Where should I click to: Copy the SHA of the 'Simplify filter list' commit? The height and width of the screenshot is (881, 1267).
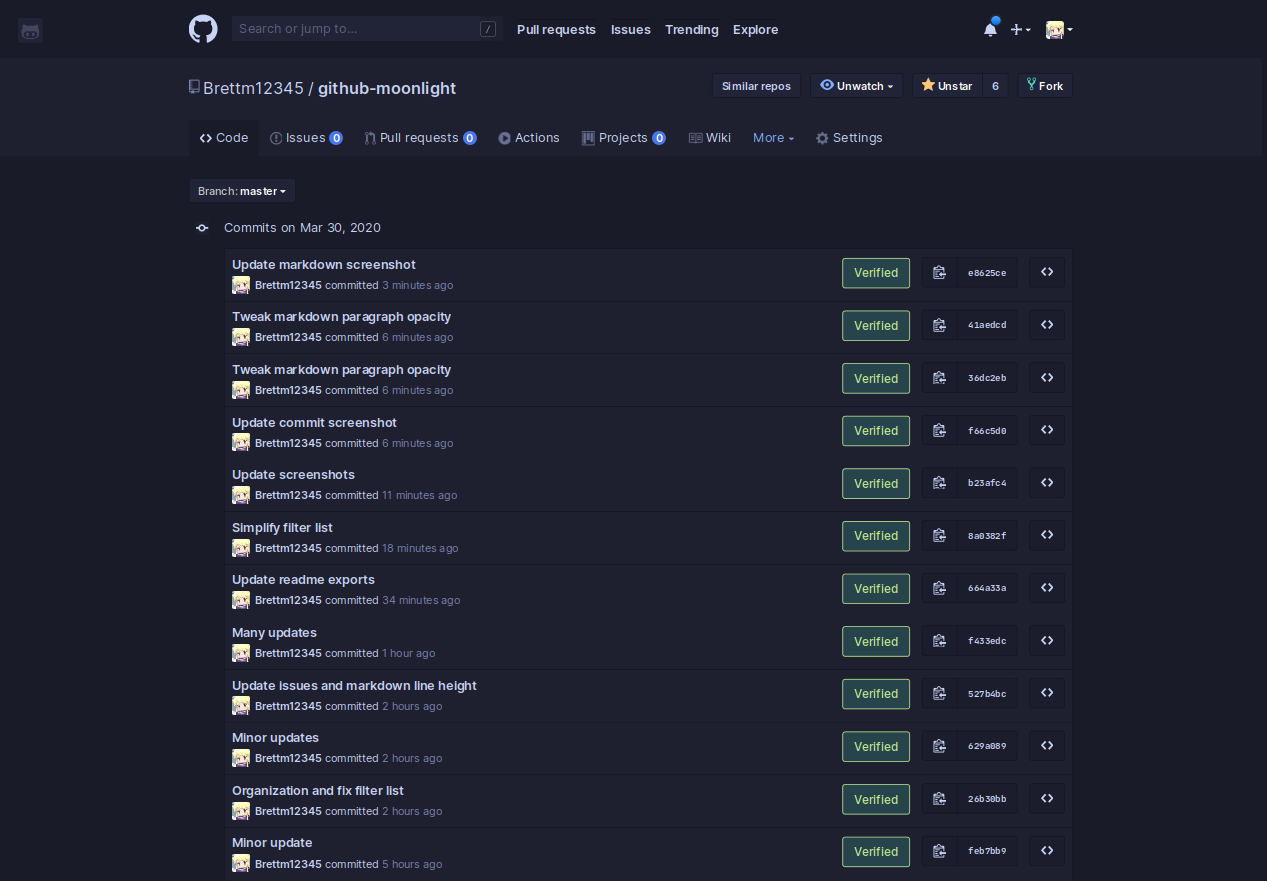click(x=938, y=535)
